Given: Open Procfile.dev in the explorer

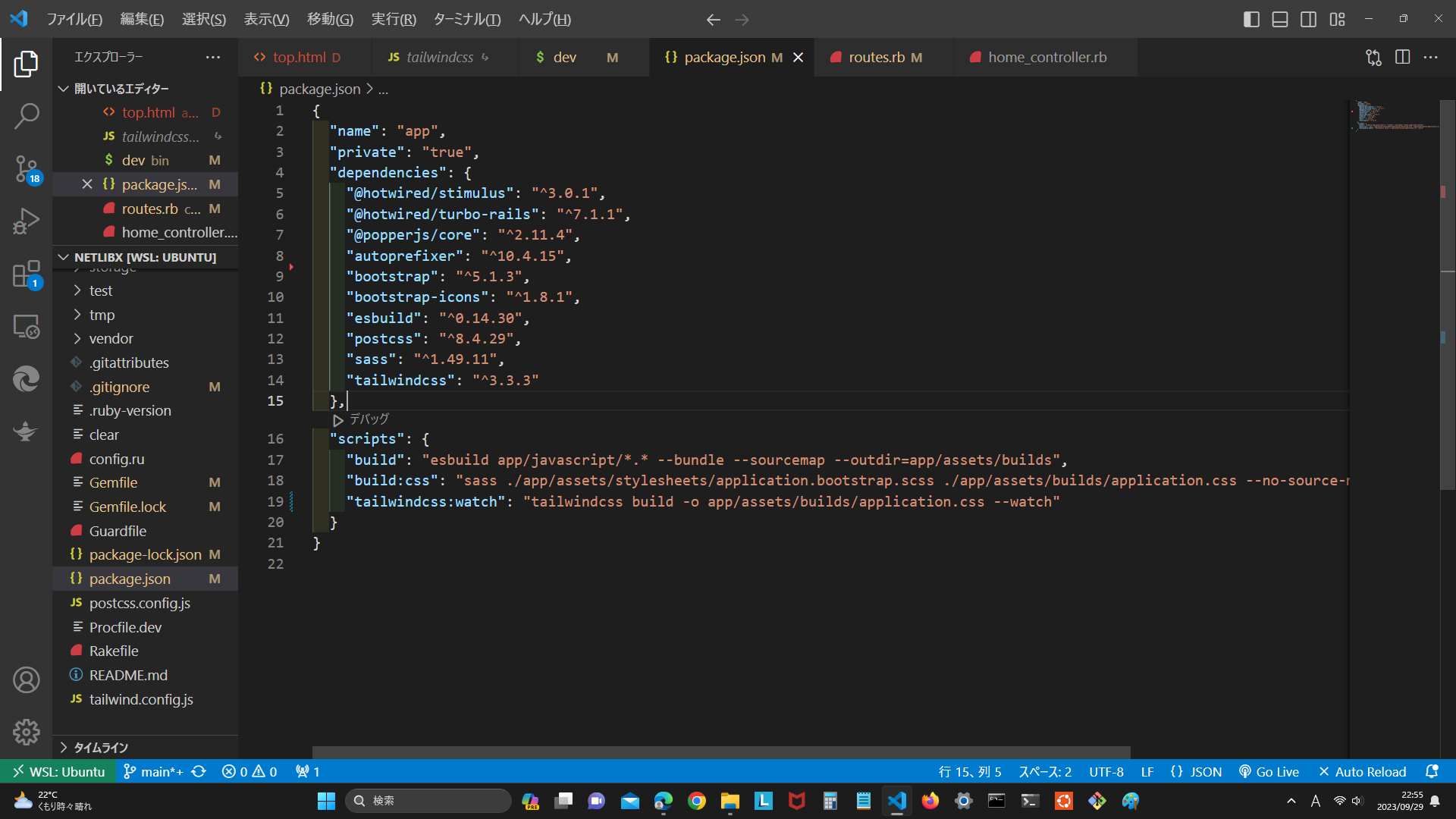Looking at the screenshot, I should pyautogui.click(x=144, y=627).
